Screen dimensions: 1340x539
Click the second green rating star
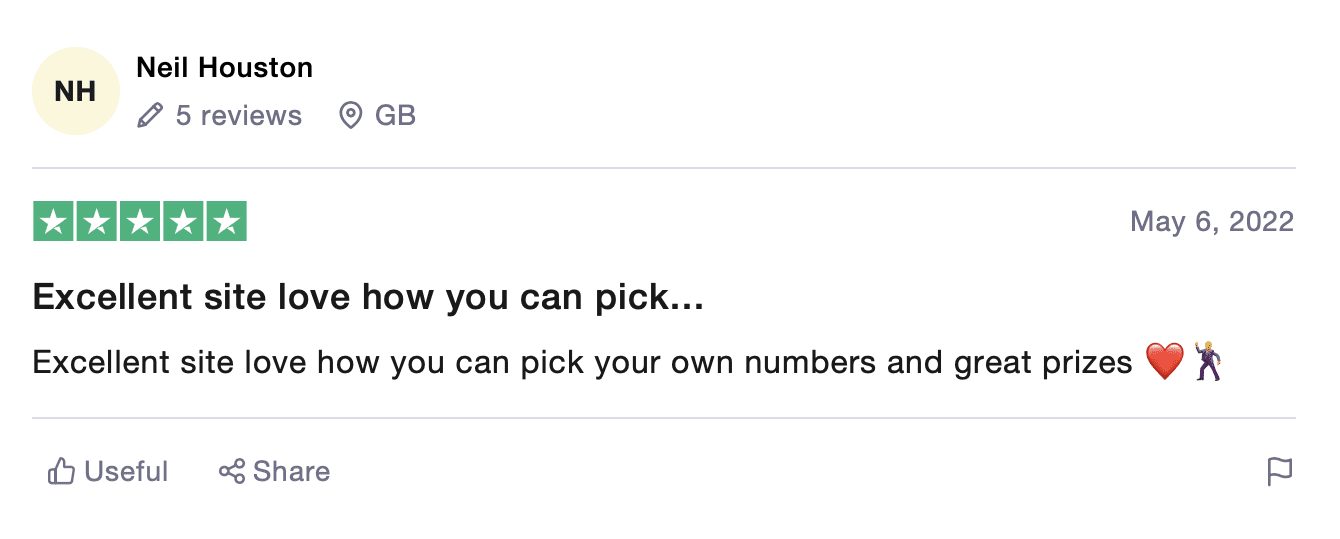pyautogui.click(x=97, y=222)
